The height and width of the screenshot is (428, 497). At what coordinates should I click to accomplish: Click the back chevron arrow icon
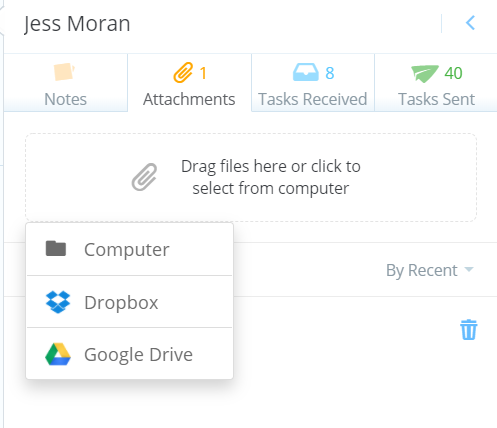click(470, 23)
